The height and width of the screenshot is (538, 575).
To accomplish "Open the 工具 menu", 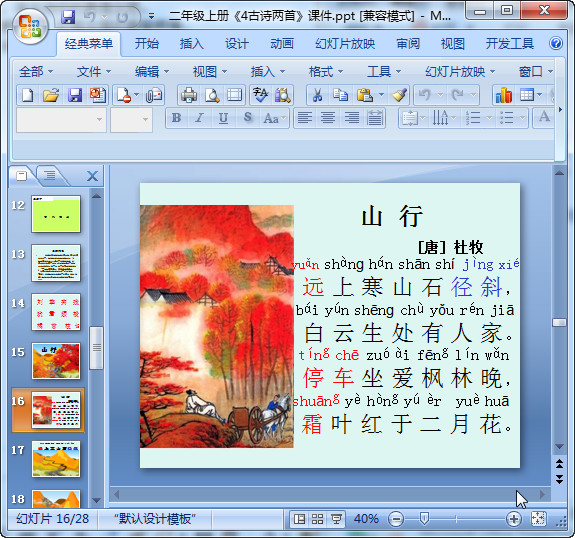I will [384, 72].
